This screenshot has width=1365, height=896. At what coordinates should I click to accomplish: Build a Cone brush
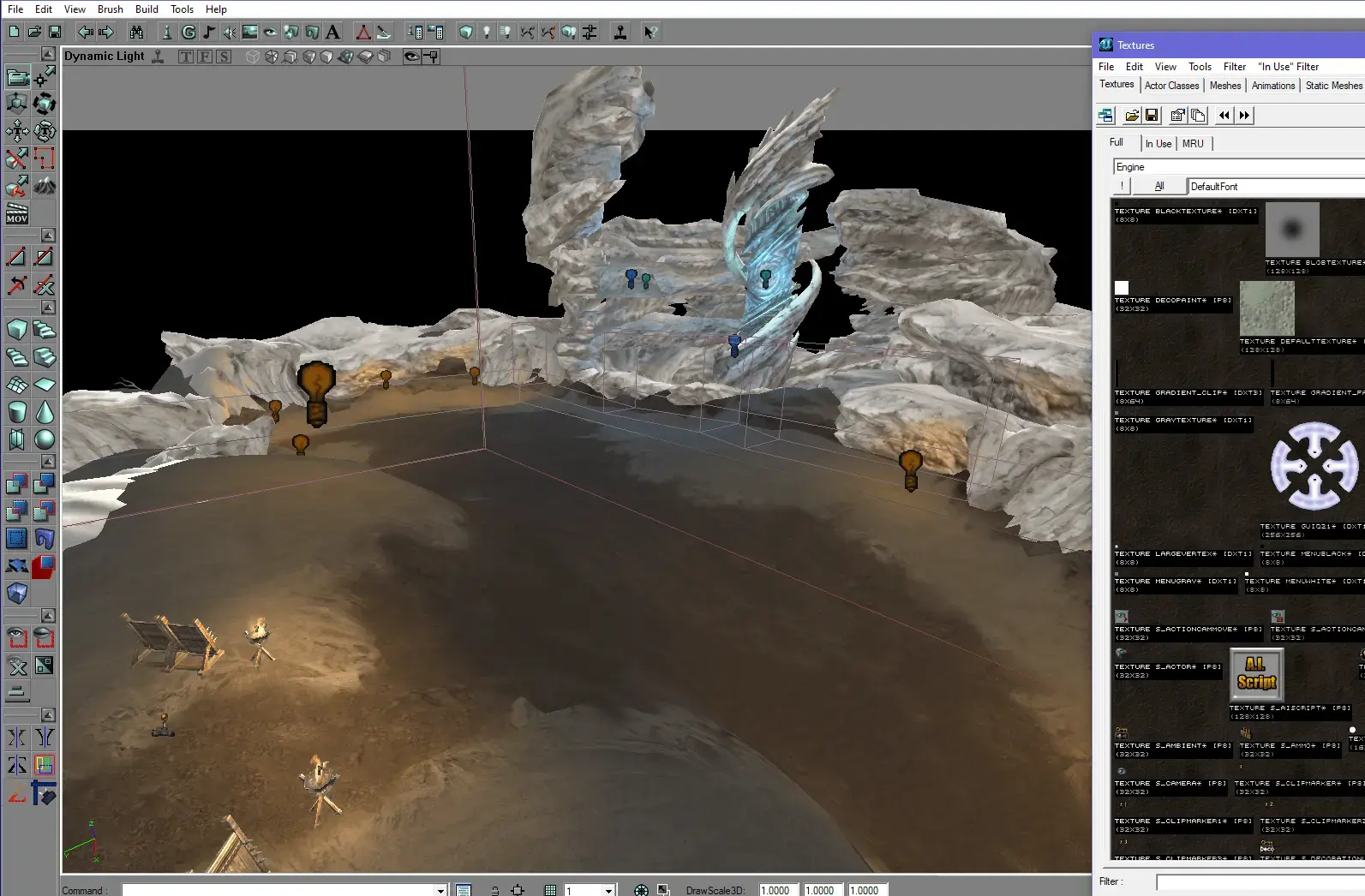click(x=45, y=412)
